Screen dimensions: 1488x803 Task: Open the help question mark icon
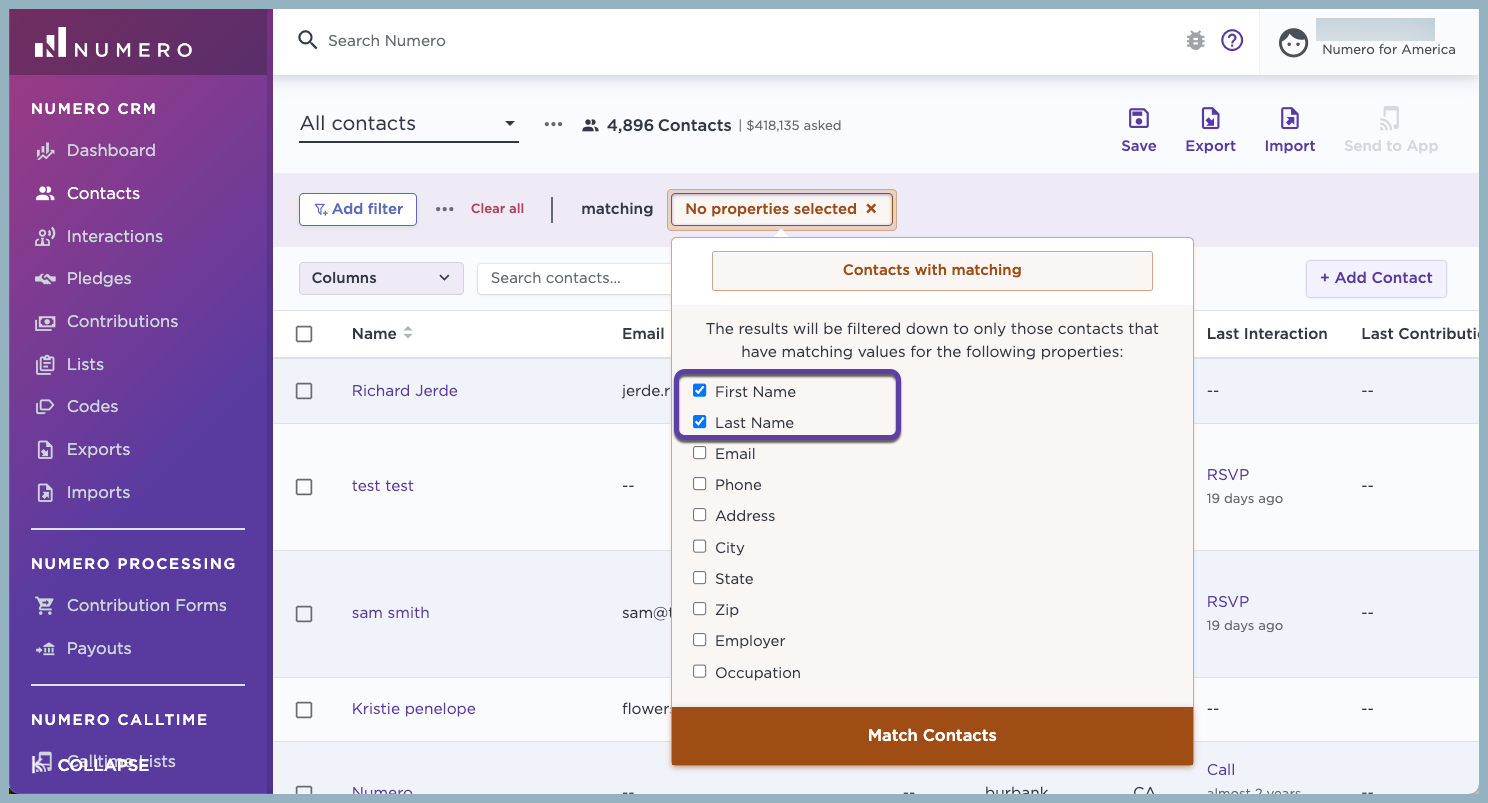pos(1232,40)
